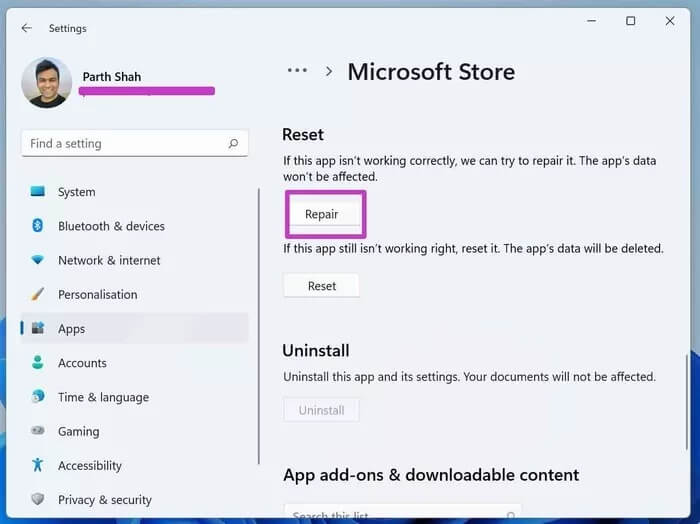Minimize the Settings window

point(592,21)
